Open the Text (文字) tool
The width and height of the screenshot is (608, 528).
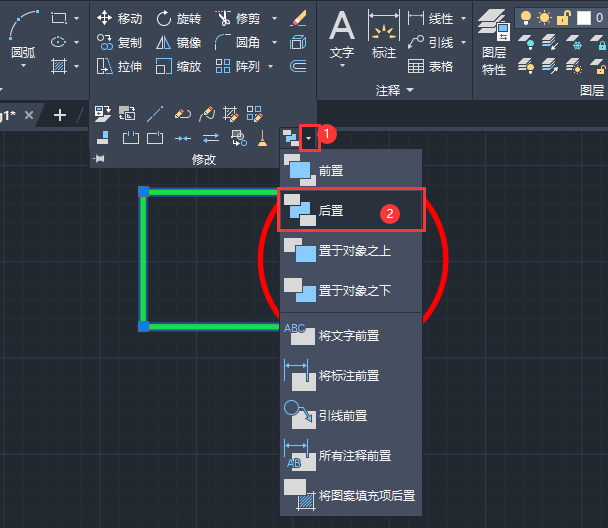(x=342, y=35)
